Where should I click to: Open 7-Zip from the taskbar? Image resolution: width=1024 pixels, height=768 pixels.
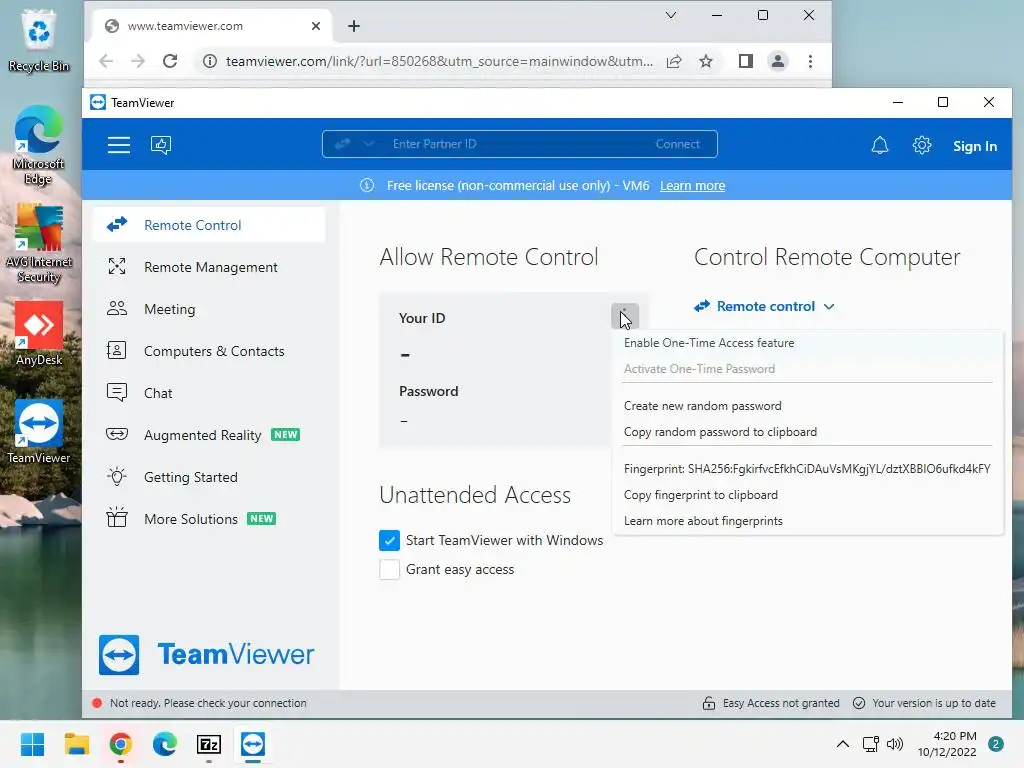tap(209, 744)
